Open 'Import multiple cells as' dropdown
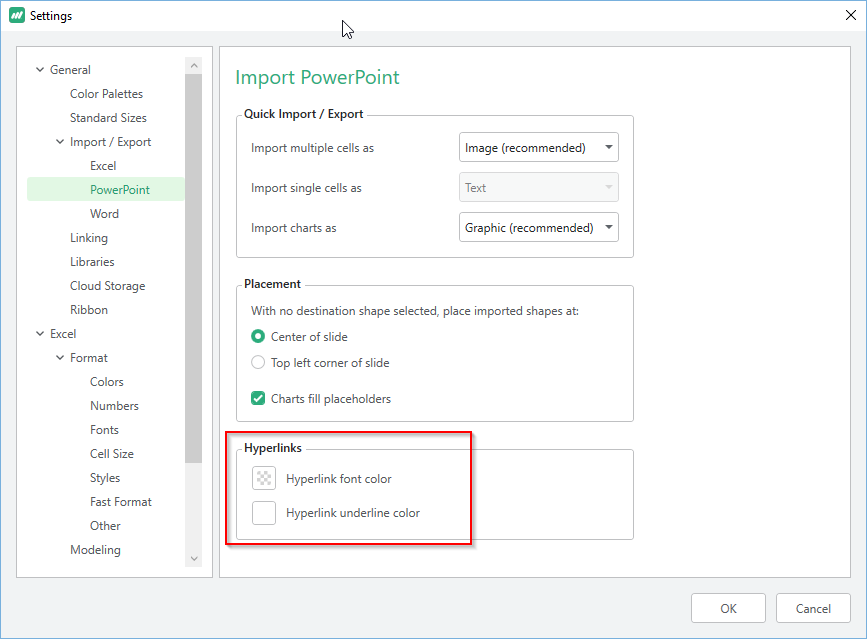This screenshot has height=639, width=867. coord(539,148)
